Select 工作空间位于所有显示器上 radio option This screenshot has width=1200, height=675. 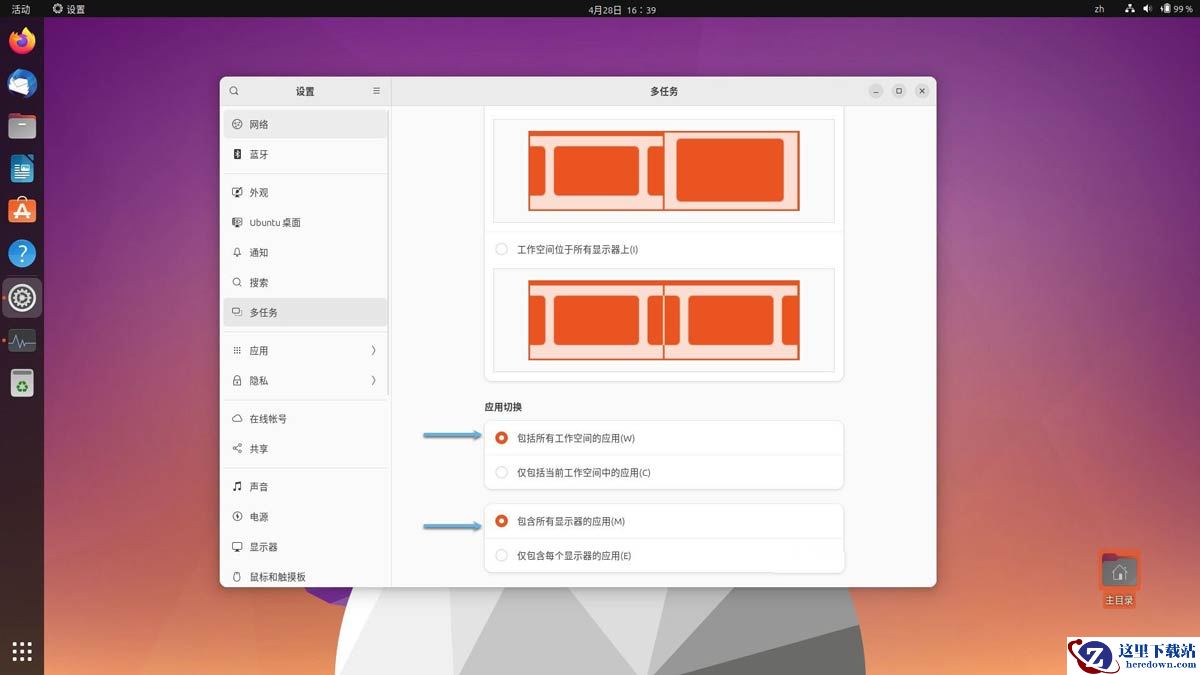coord(501,249)
